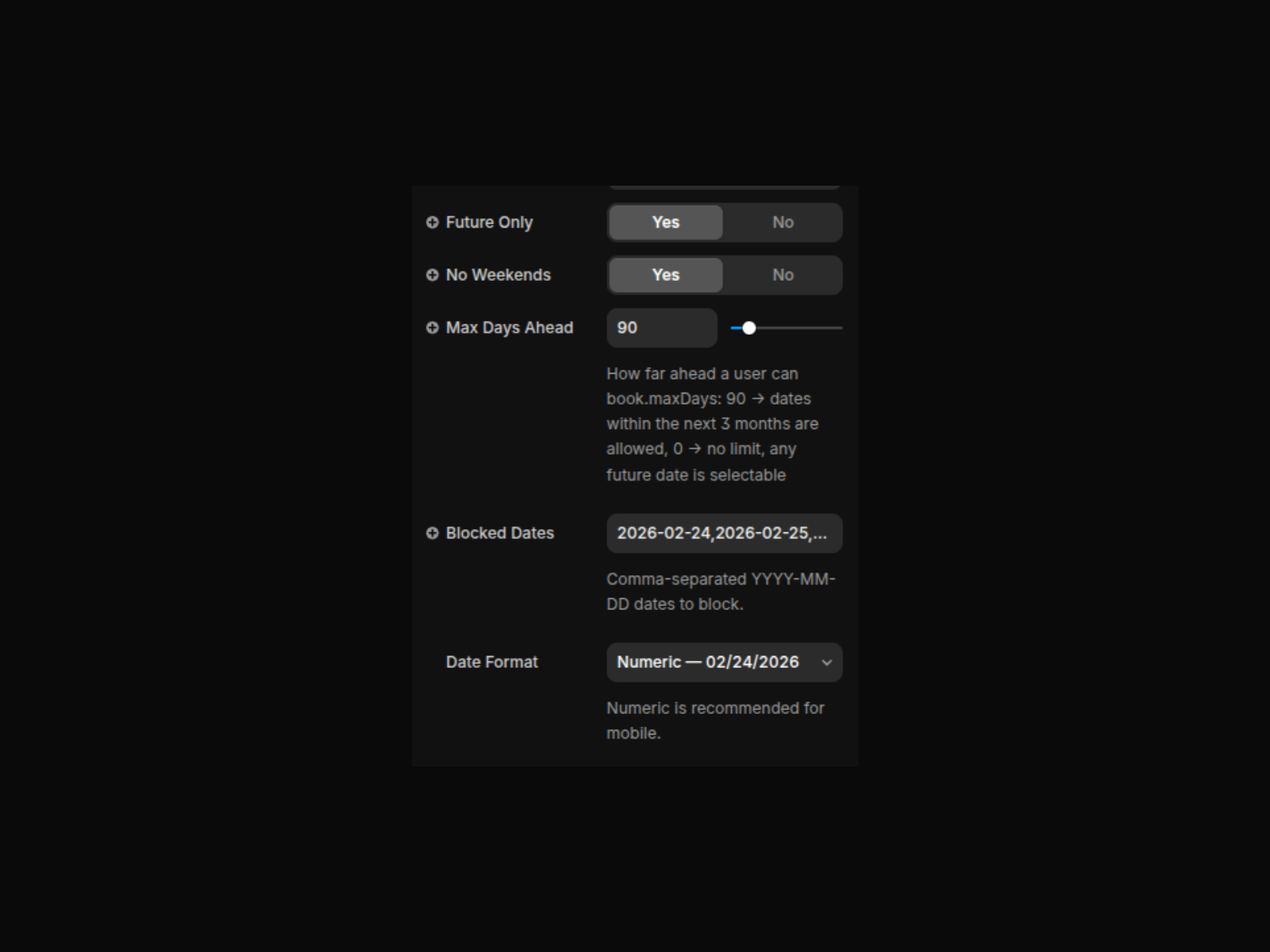Click the chevron arrow in Date Format select
This screenshot has width=1270, height=952.
(826, 662)
